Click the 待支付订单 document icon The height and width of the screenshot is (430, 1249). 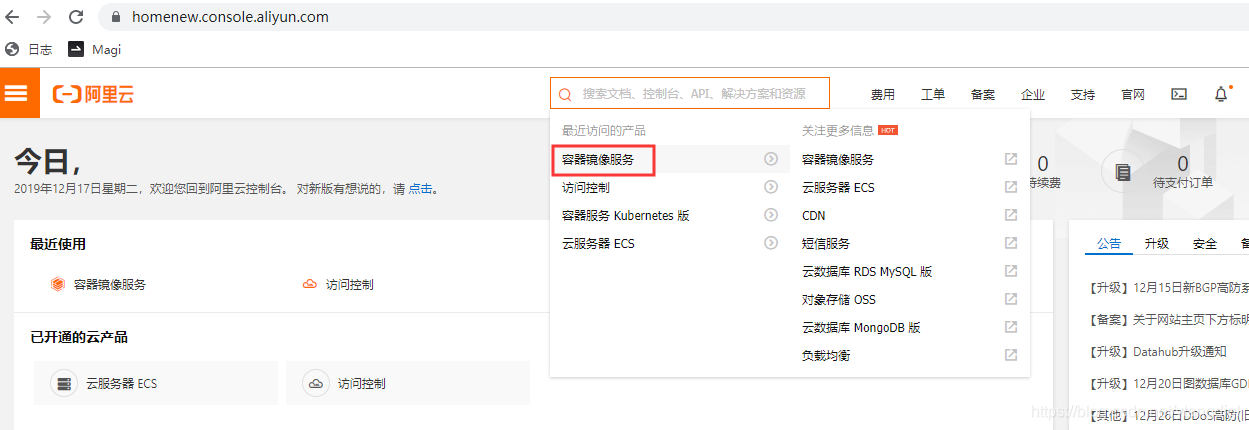[1122, 172]
